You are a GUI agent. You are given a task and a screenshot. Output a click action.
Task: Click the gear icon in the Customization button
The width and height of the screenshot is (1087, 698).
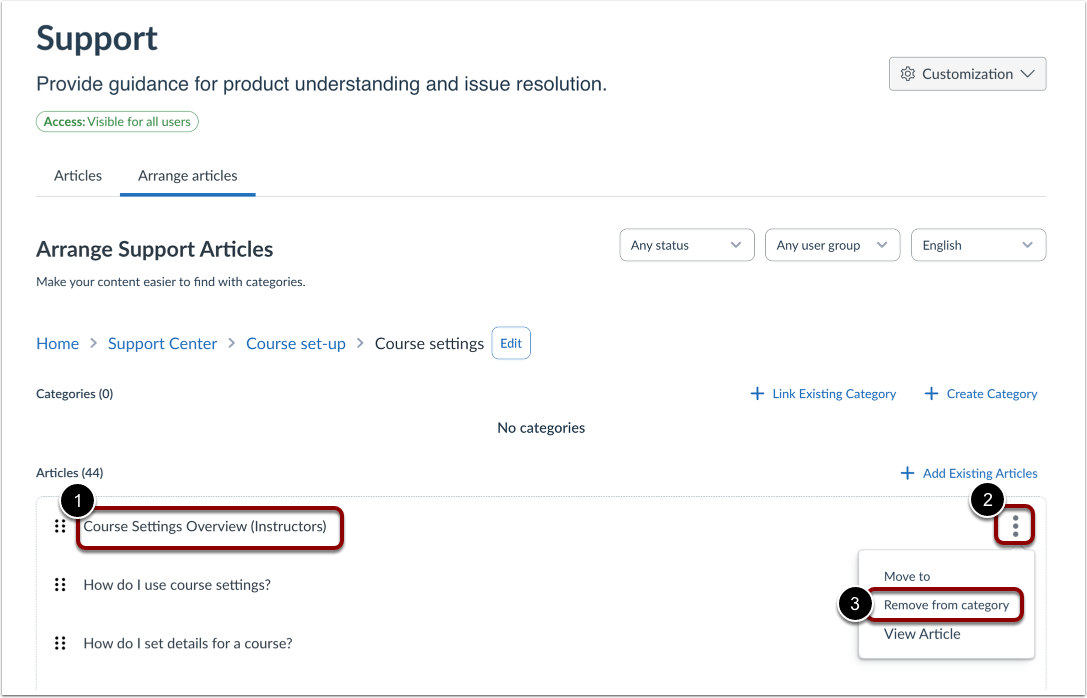[x=908, y=73]
